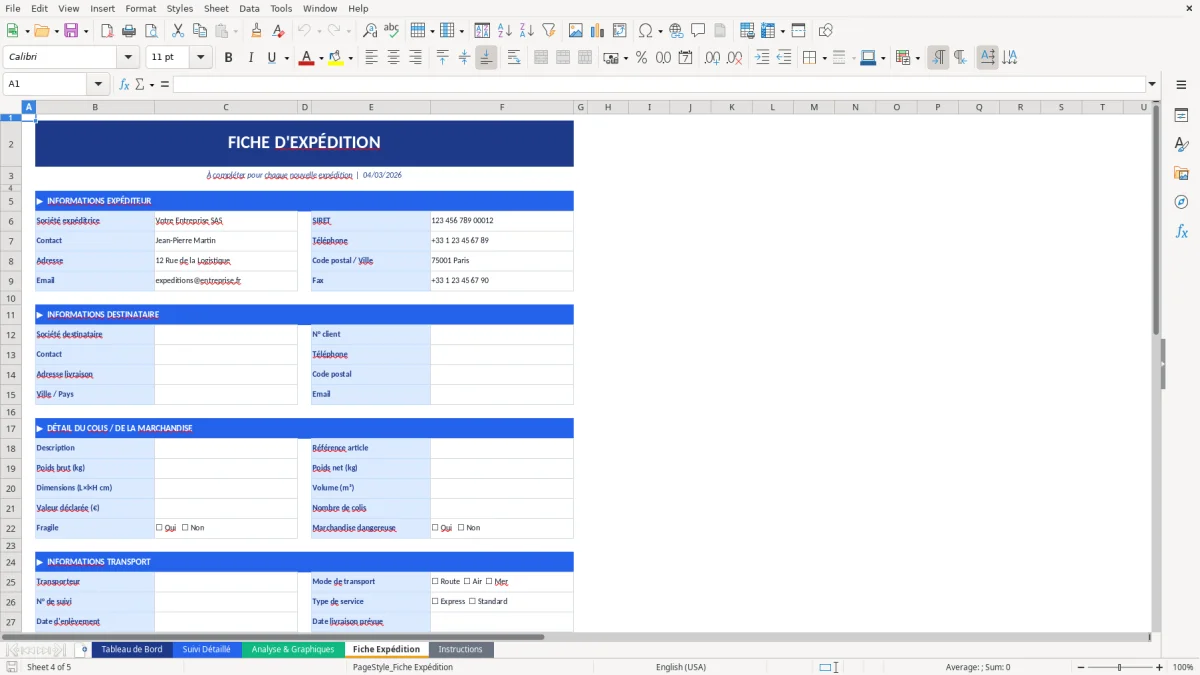The height and width of the screenshot is (675, 1200).
Task: Open Borders dropdown arrow
Action: click(x=824, y=58)
